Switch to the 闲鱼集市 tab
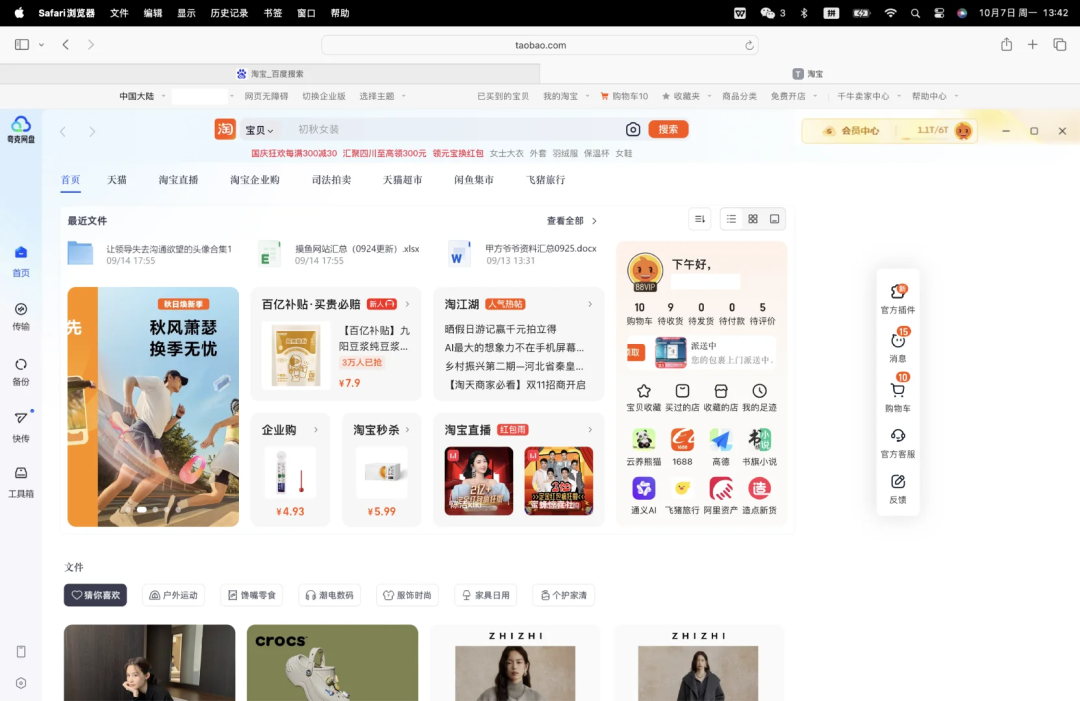The width and height of the screenshot is (1080, 701). click(x=474, y=180)
